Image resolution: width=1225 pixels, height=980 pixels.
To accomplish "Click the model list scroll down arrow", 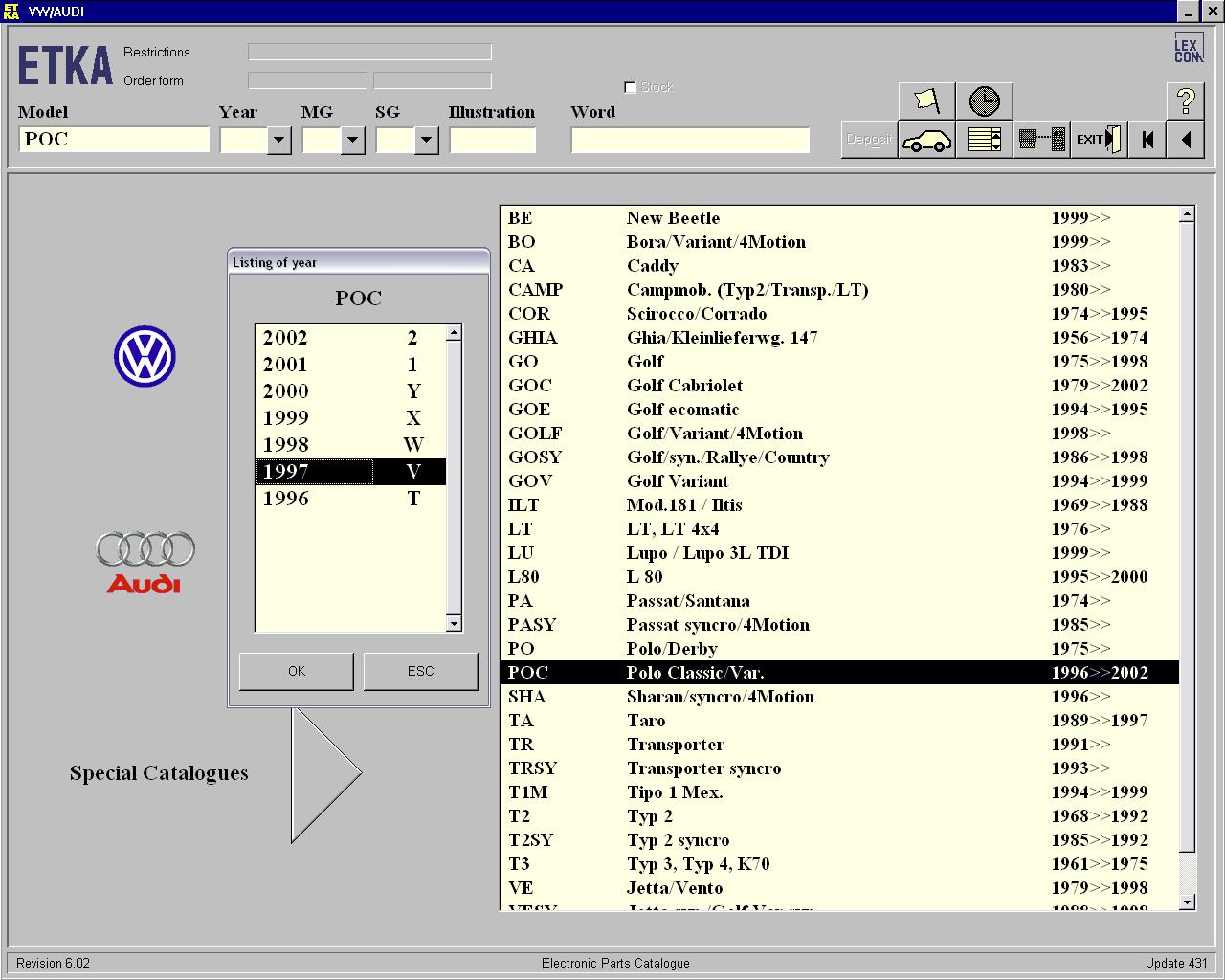I will pyautogui.click(x=1187, y=902).
